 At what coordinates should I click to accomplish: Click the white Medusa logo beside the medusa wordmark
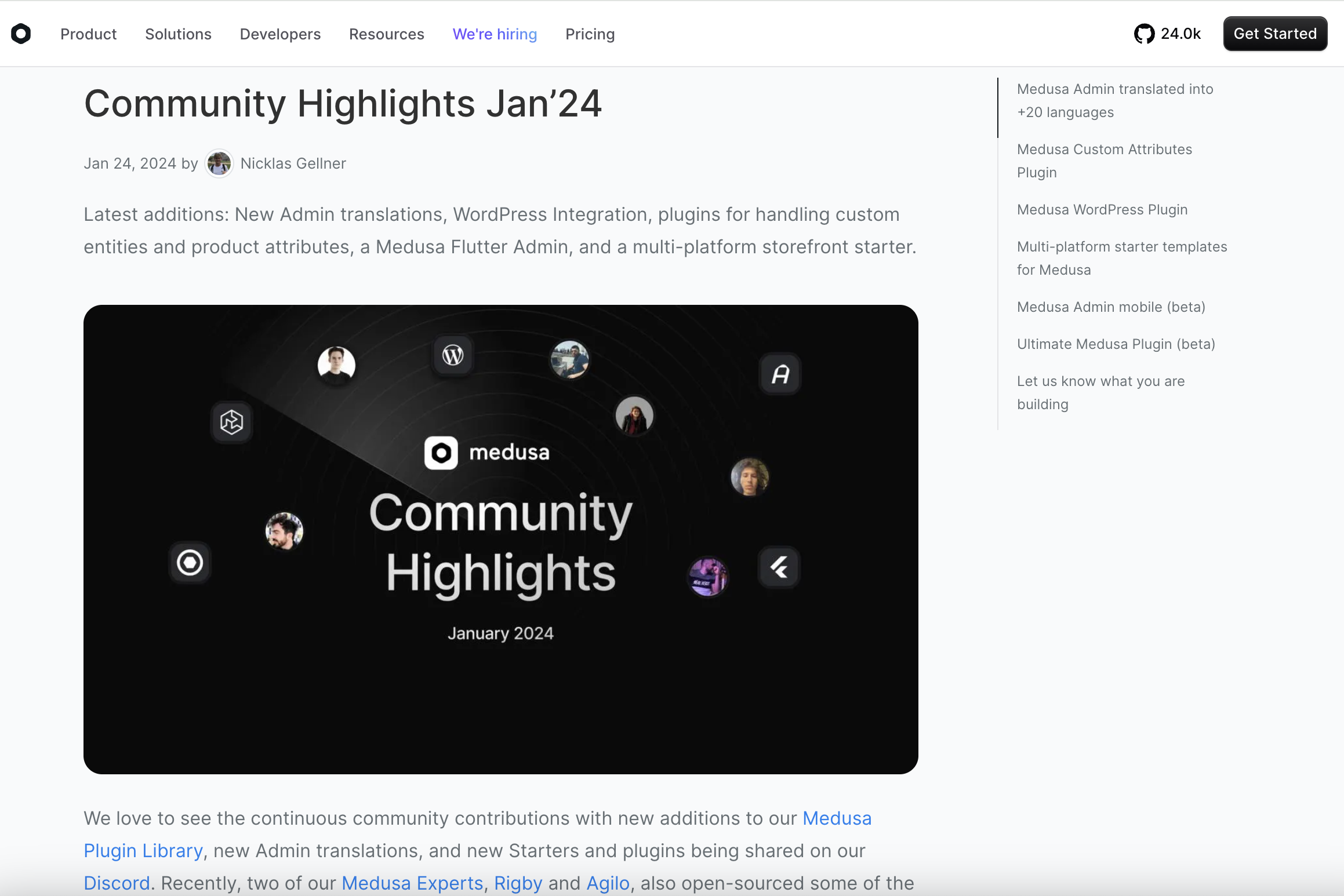coord(441,453)
